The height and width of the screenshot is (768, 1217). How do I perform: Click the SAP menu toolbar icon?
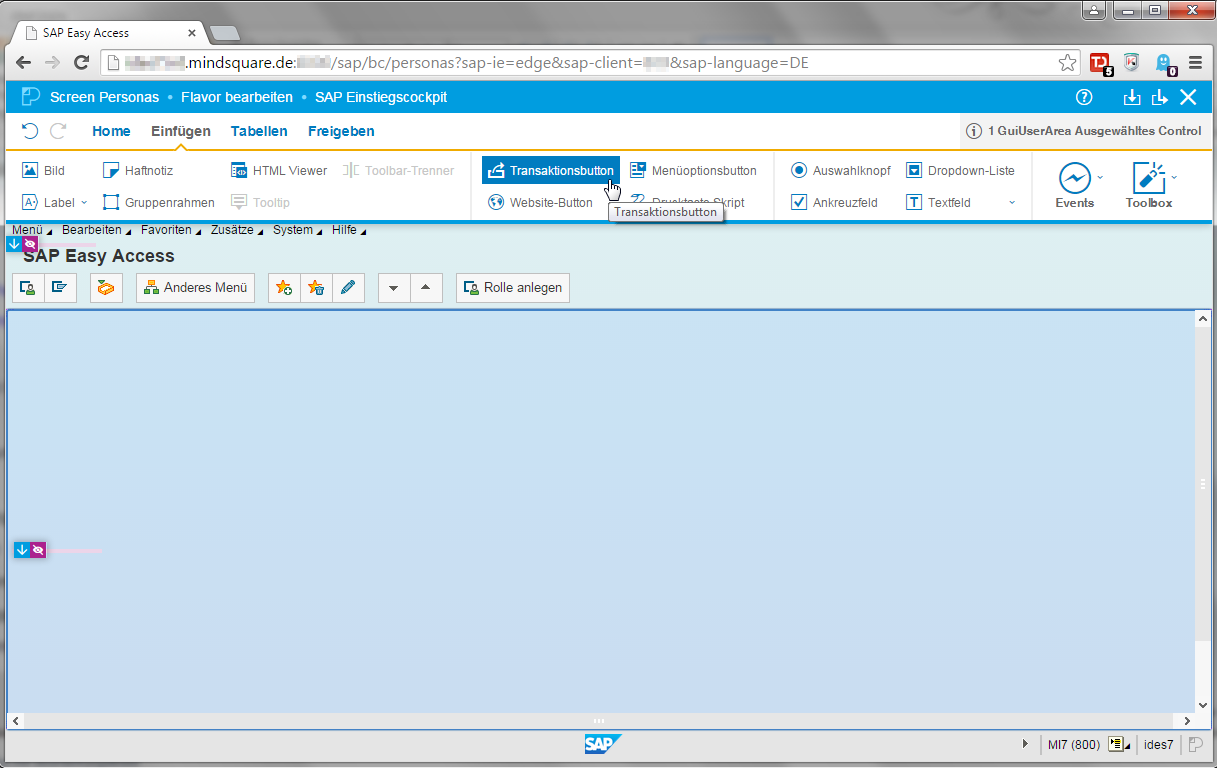60,288
